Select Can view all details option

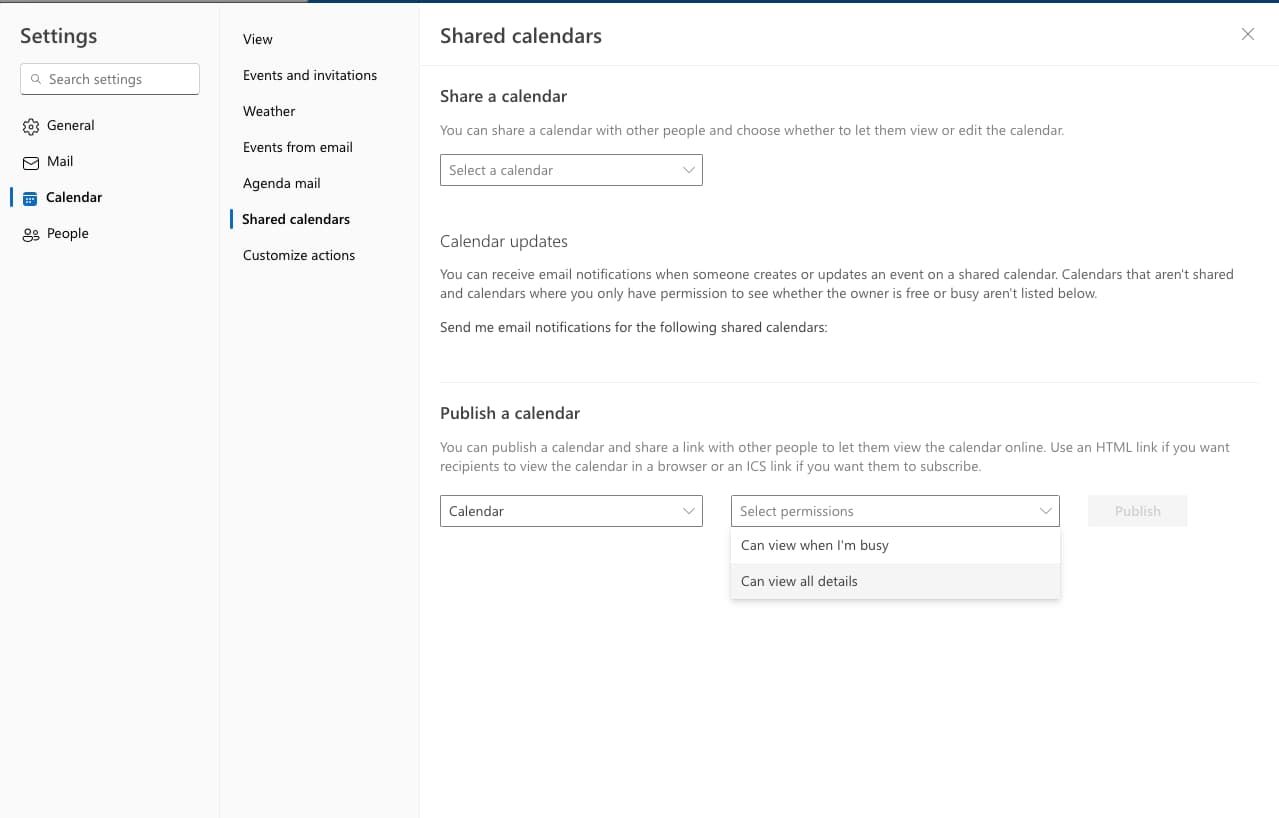[x=798, y=581]
